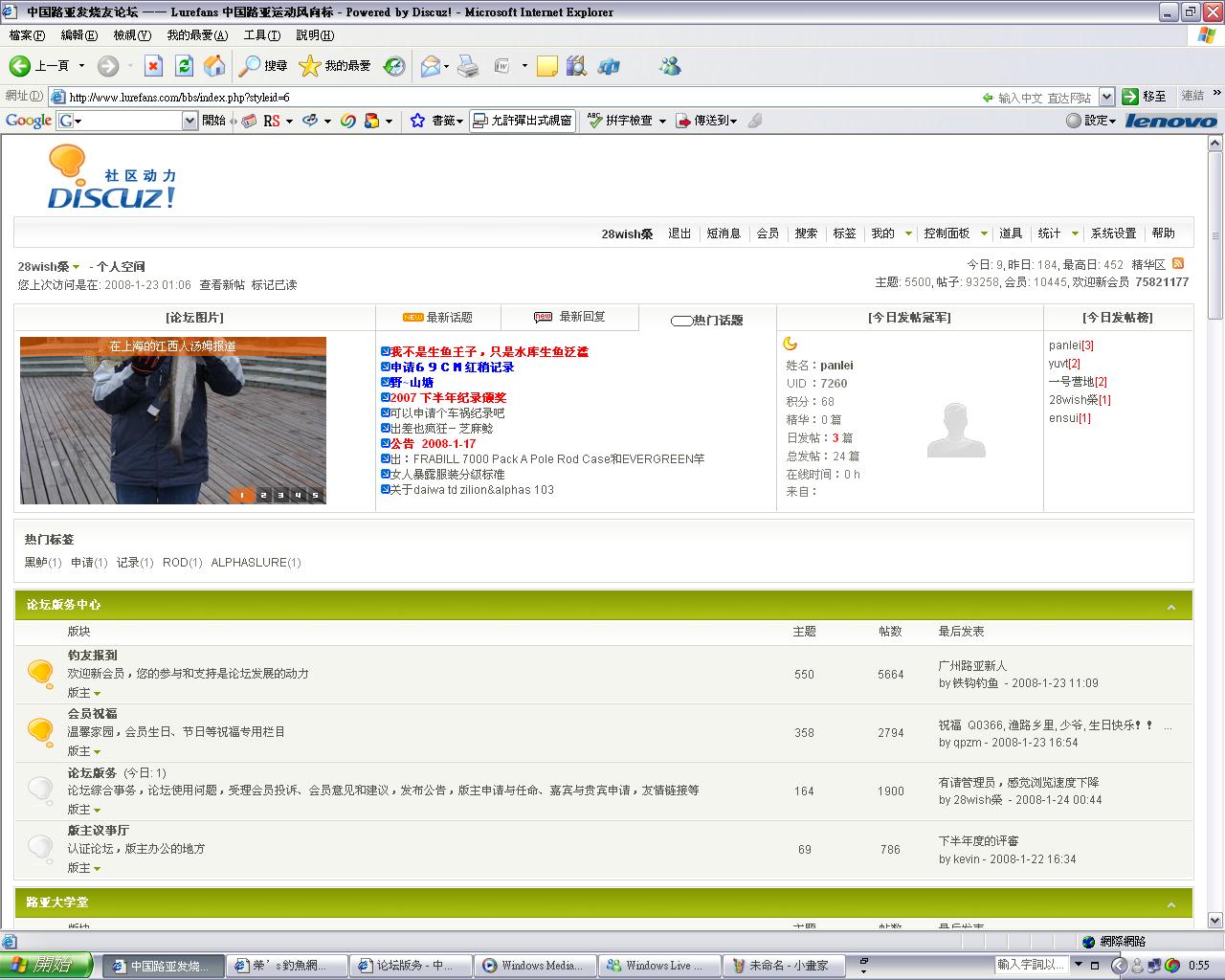
Task: Click the Forward navigation arrow
Action: (x=108, y=66)
